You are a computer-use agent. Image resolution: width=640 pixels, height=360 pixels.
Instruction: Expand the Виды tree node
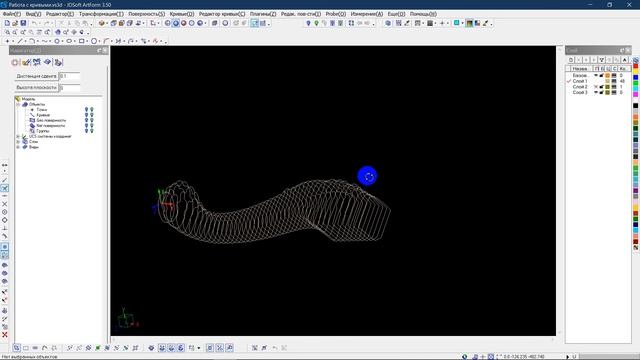tap(18, 147)
